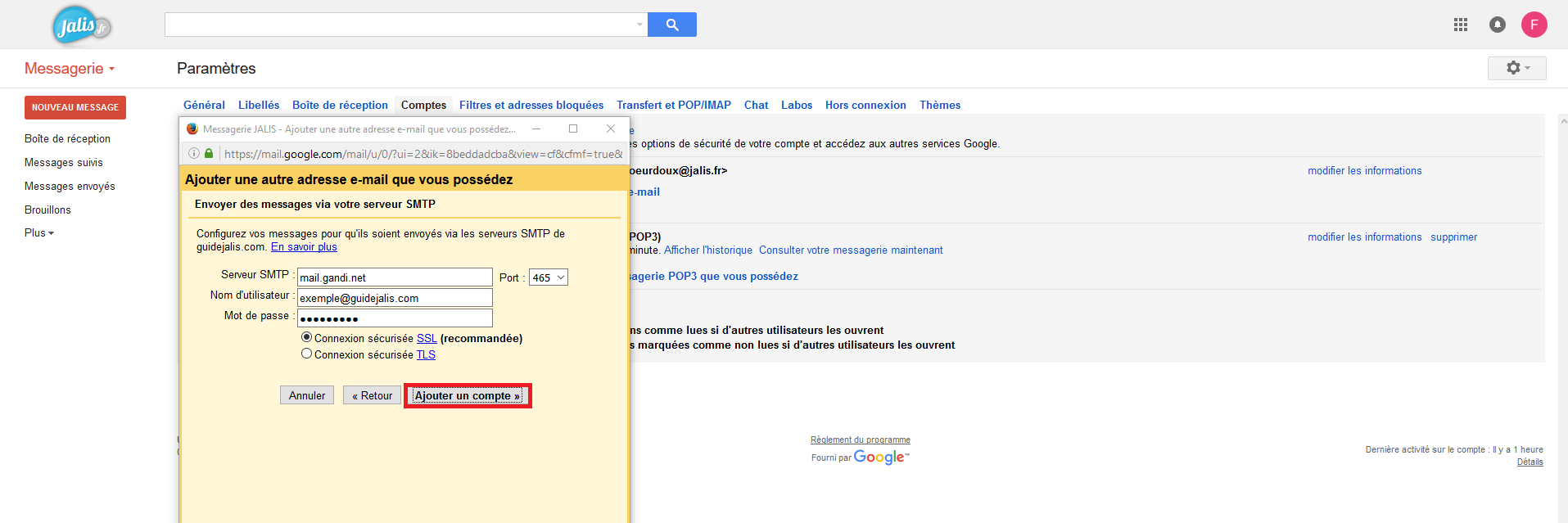This screenshot has height=523, width=1568.
Task: Click the NOUVEAU MESSAGE button
Action: 75,107
